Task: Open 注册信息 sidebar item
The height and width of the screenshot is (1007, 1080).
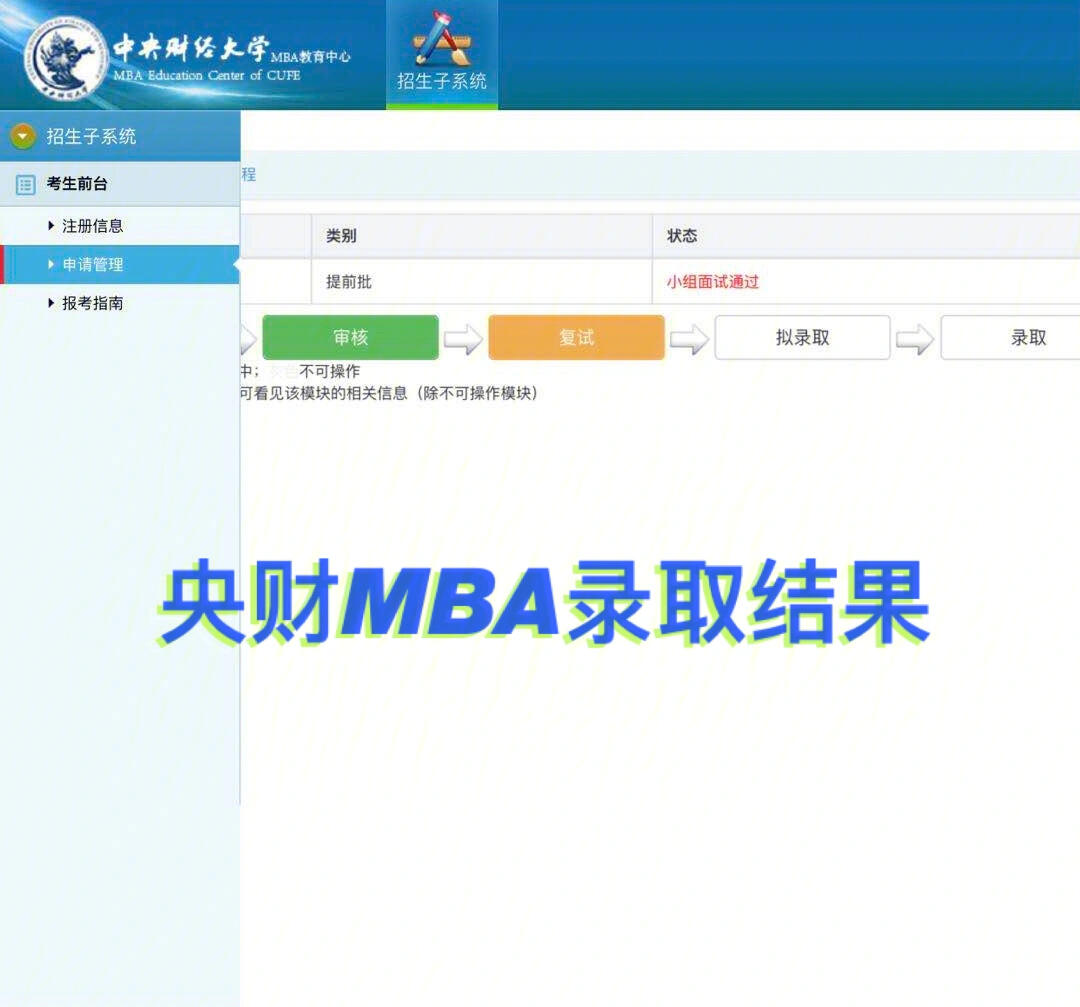Action: 92,226
